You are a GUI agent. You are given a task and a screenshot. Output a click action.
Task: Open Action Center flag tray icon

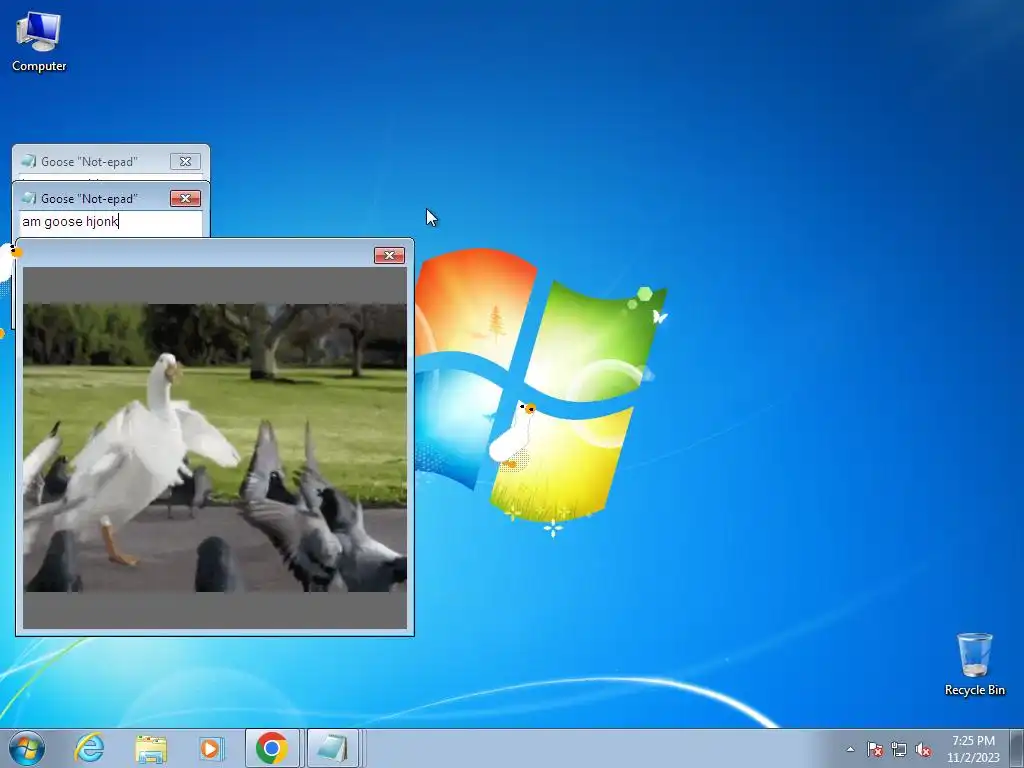coord(875,749)
